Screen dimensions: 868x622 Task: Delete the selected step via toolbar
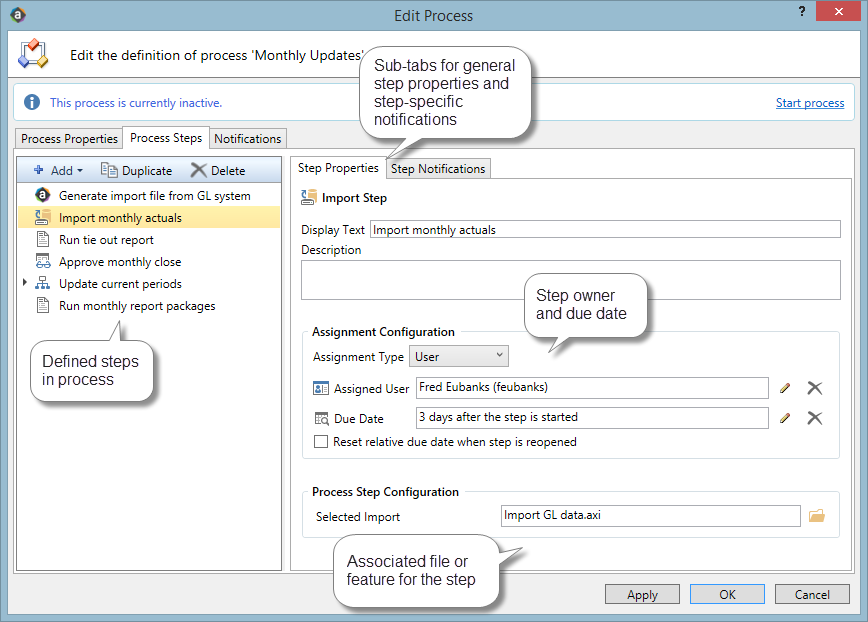218,171
